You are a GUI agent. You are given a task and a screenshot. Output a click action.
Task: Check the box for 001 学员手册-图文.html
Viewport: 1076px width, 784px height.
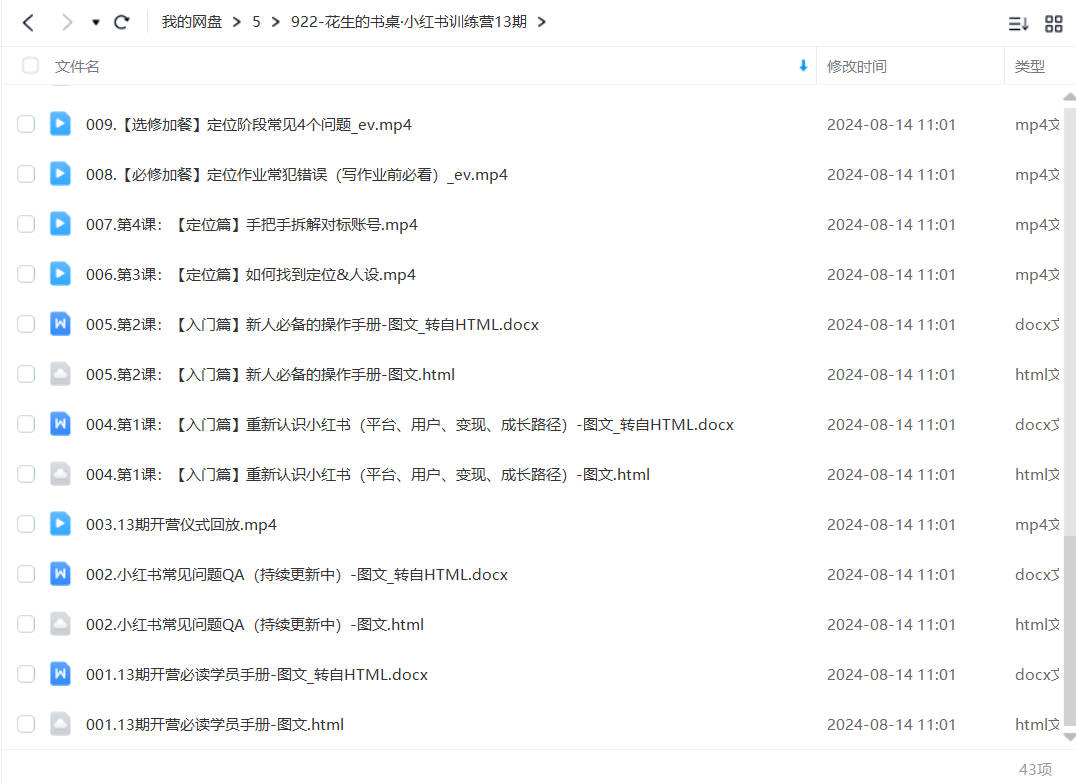26,724
